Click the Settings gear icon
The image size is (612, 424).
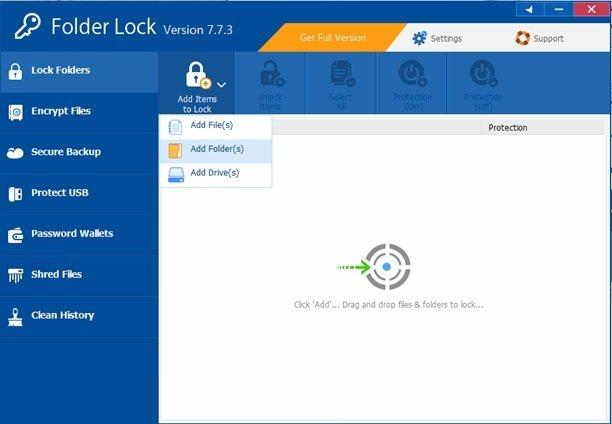point(420,38)
